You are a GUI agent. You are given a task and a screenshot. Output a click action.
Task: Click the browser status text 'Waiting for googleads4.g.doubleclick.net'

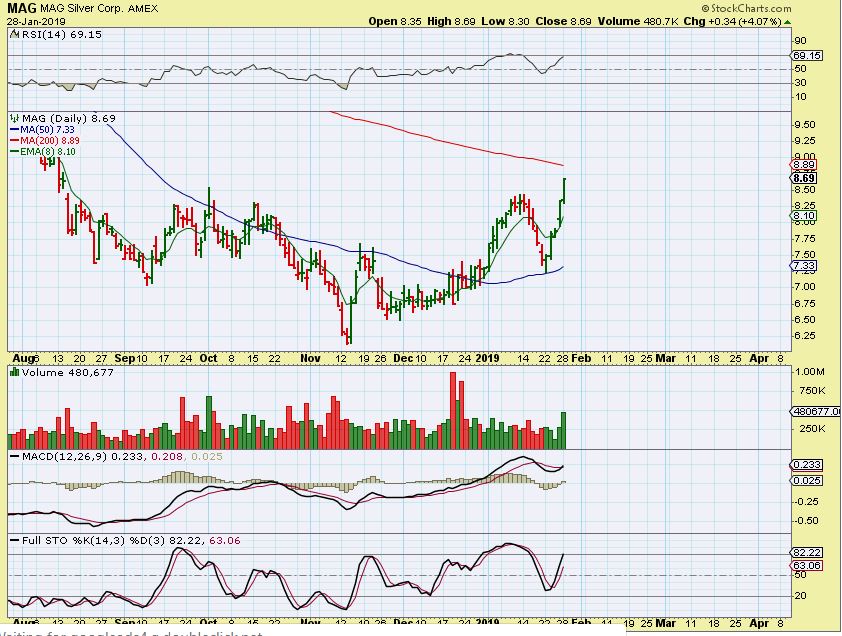132,633
